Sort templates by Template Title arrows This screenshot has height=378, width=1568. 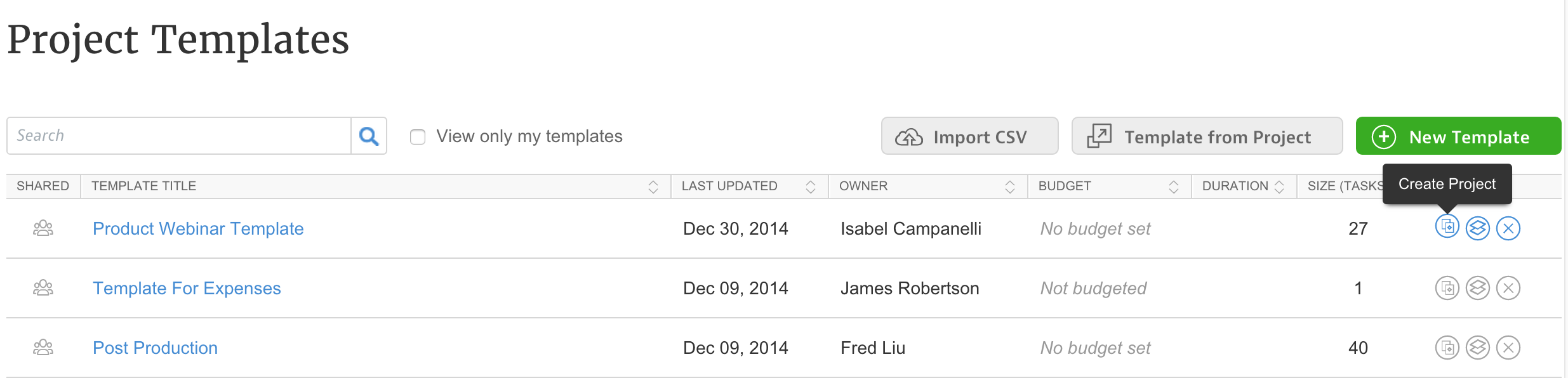[653, 186]
